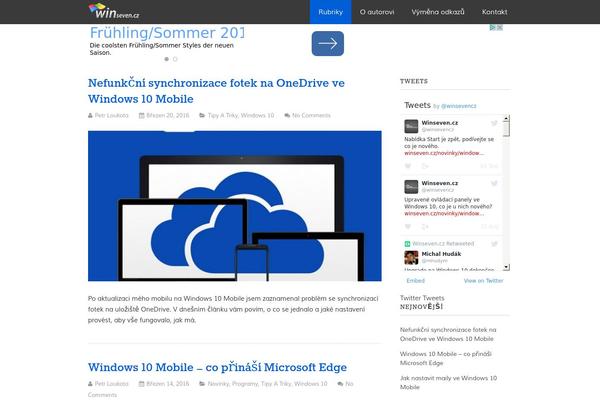Click Michal Hudák's avatar
Screen dimensions: 600x400
[411, 258]
